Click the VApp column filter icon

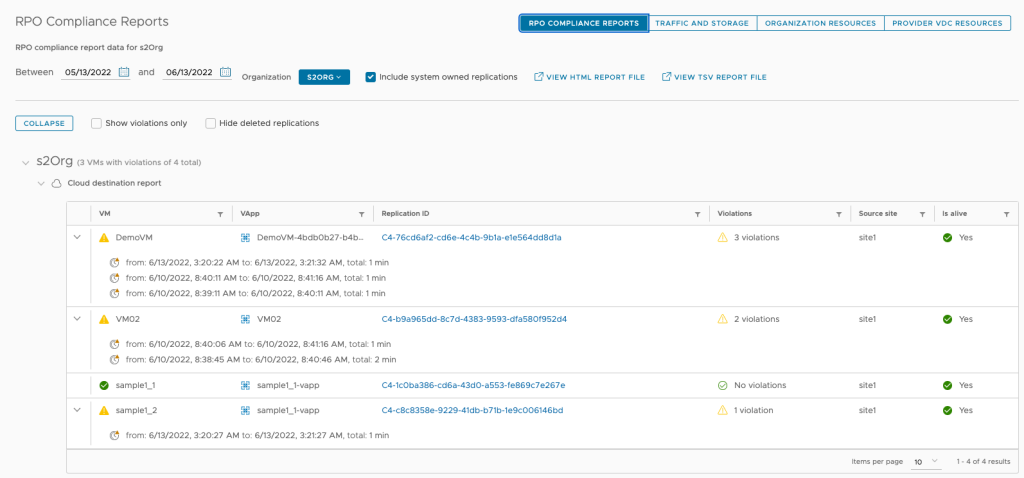pos(361,214)
